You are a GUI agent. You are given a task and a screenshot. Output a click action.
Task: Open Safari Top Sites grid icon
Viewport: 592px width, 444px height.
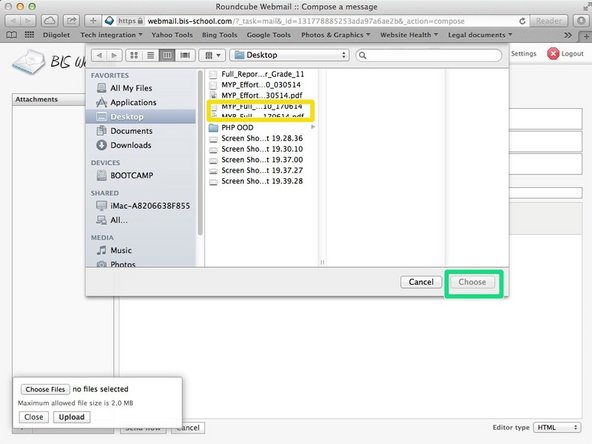[29, 35]
